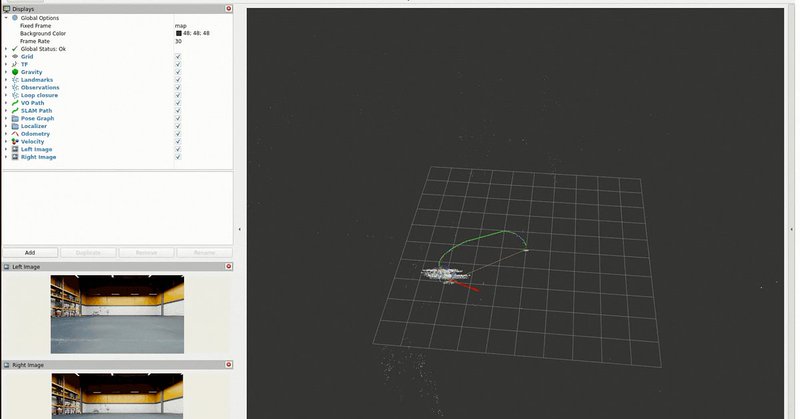This screenshot has width=800, height=419.
Task: Collapse the Global Options tree node
Action: pos(6,18)
